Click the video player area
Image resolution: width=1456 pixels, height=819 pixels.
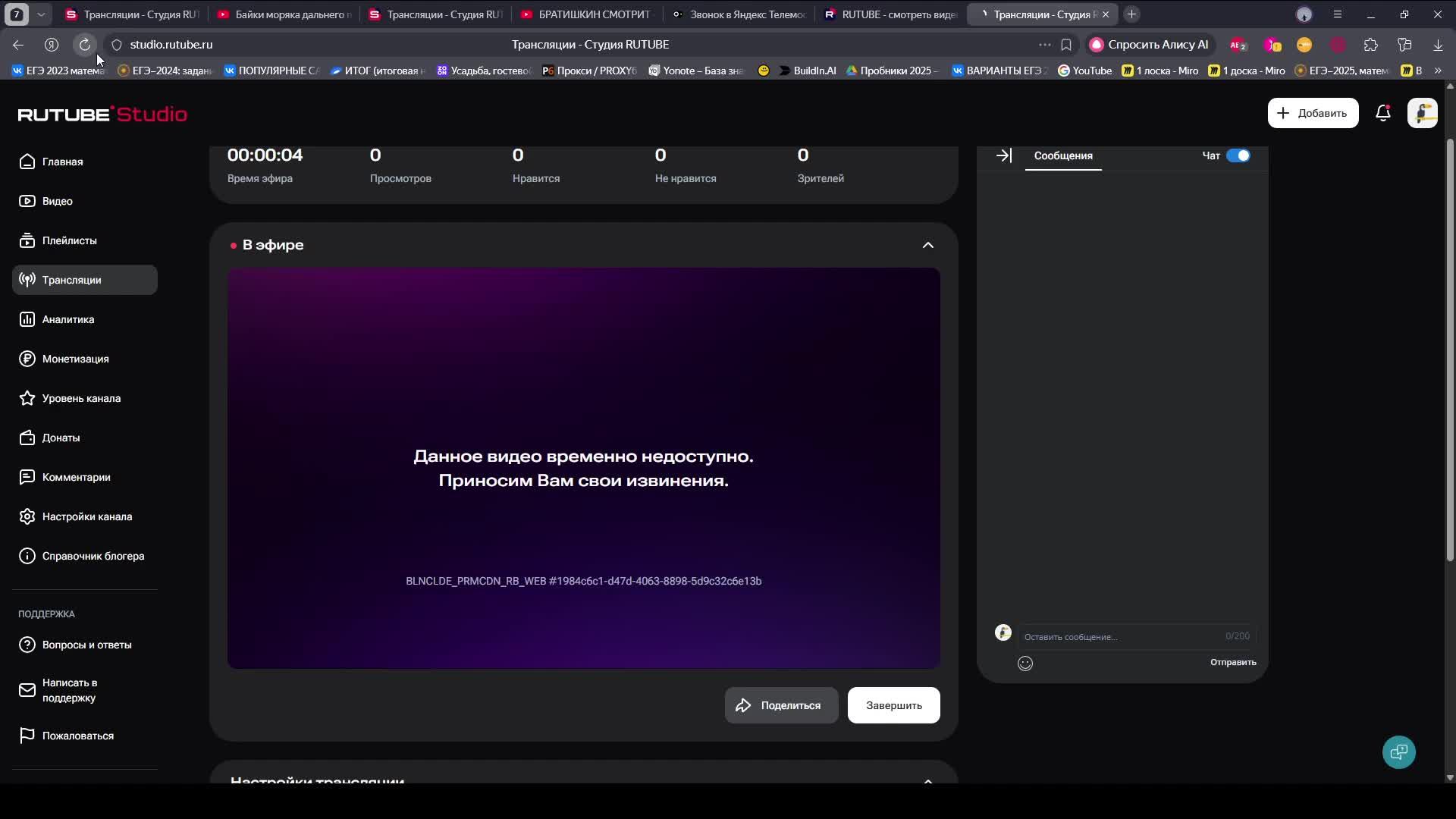pos(583,468)
